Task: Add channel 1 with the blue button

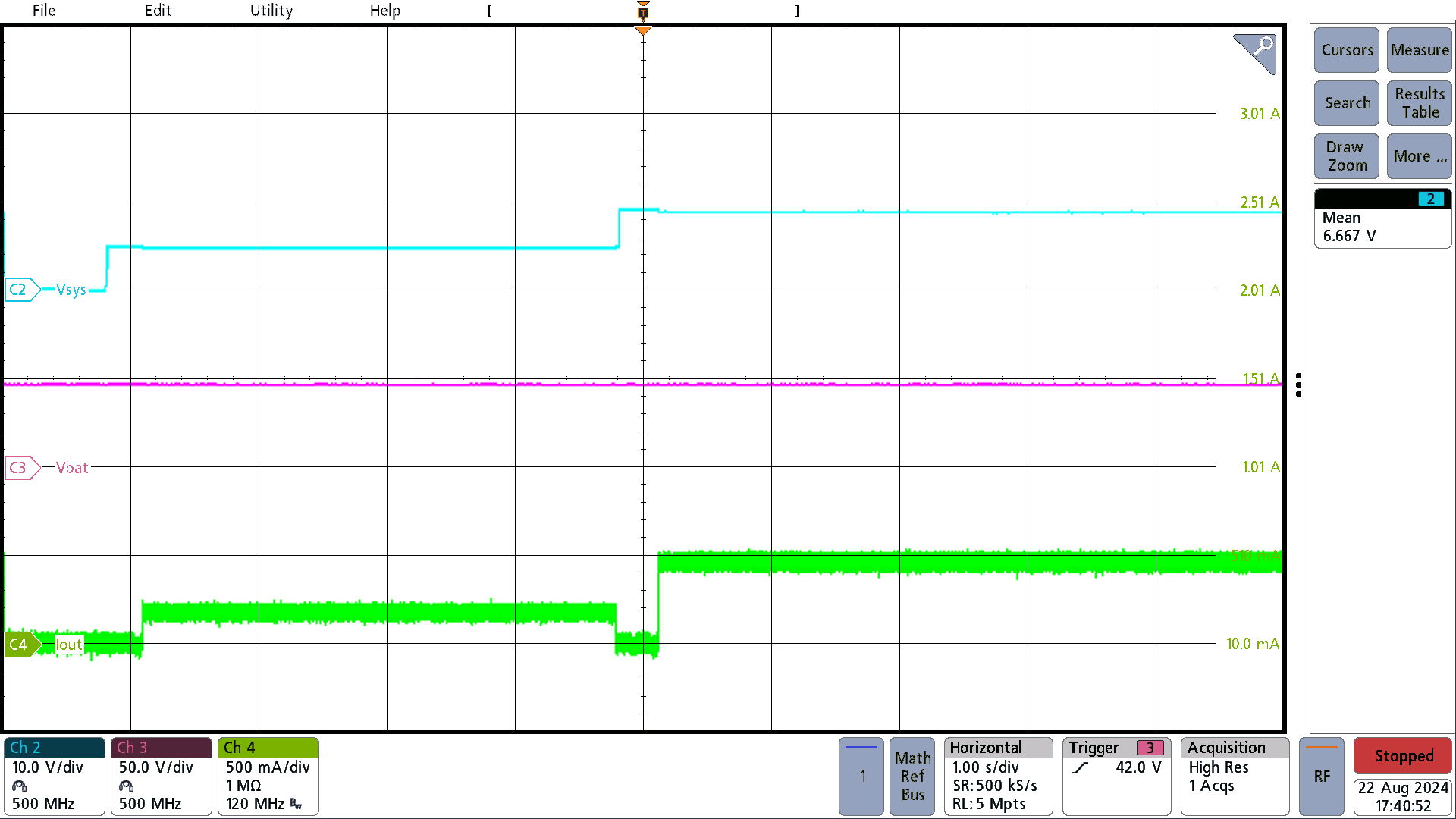Action: pyautogui.click(x=861, y=777)
